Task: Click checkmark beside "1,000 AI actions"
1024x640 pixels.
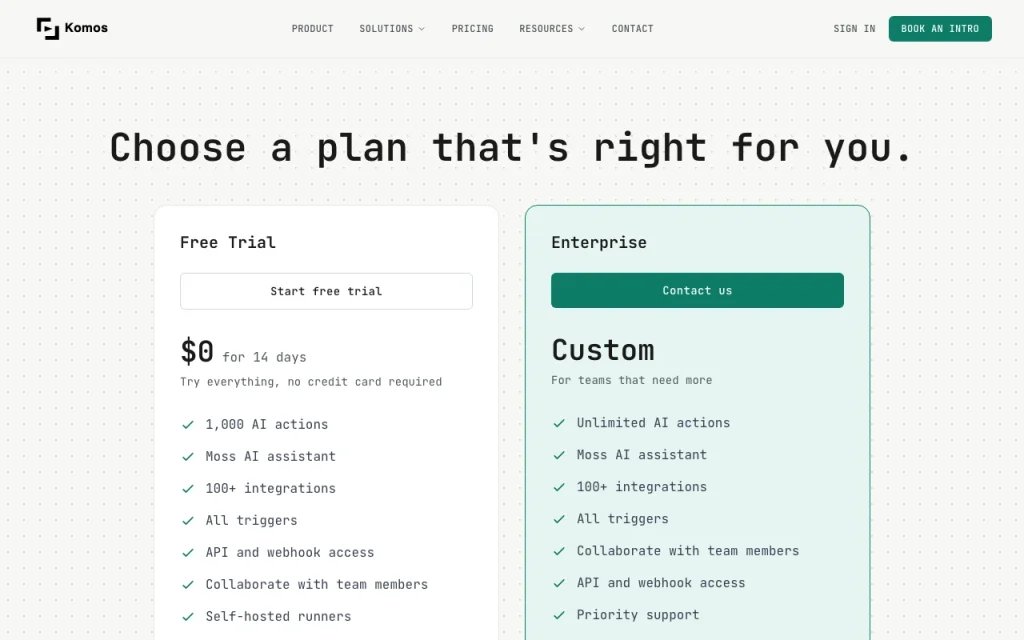Action: click(188, 424)
